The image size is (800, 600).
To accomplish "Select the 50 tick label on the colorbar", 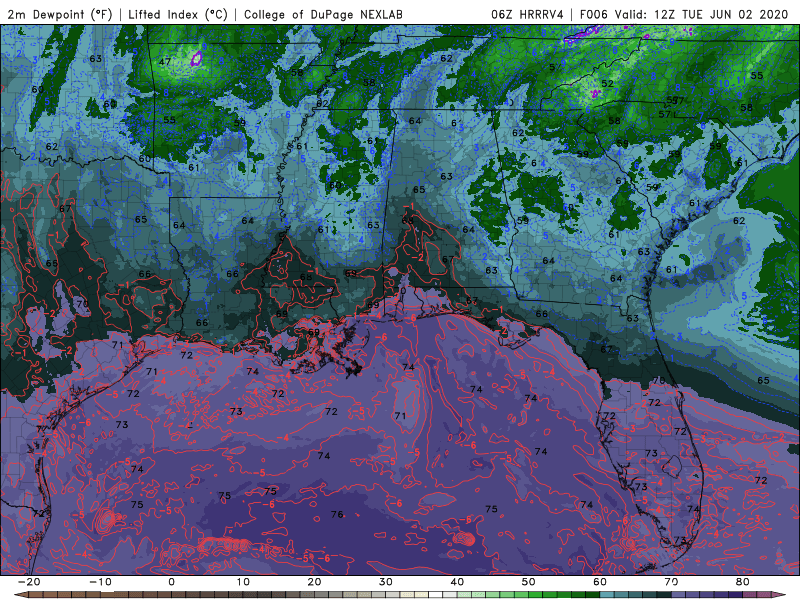I will [529, 582].
